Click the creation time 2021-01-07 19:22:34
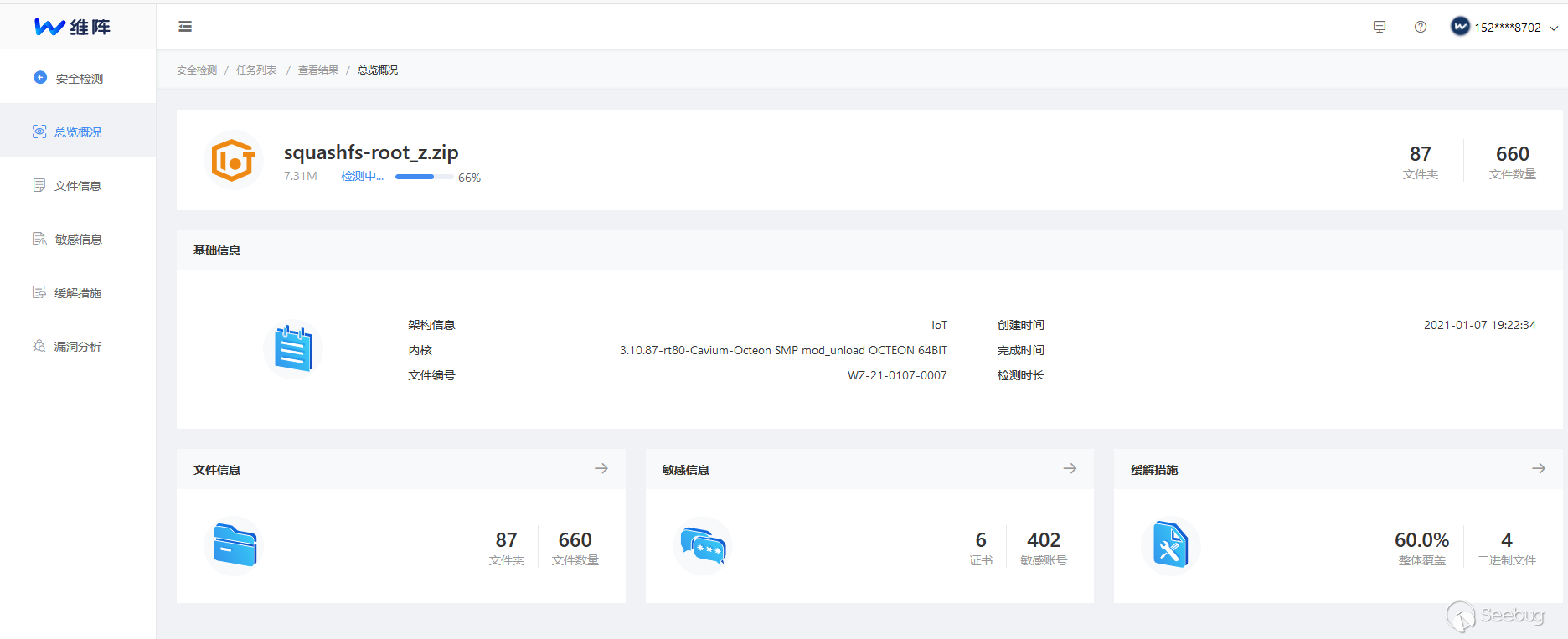1568x639 pixels. coord(1480,325)
